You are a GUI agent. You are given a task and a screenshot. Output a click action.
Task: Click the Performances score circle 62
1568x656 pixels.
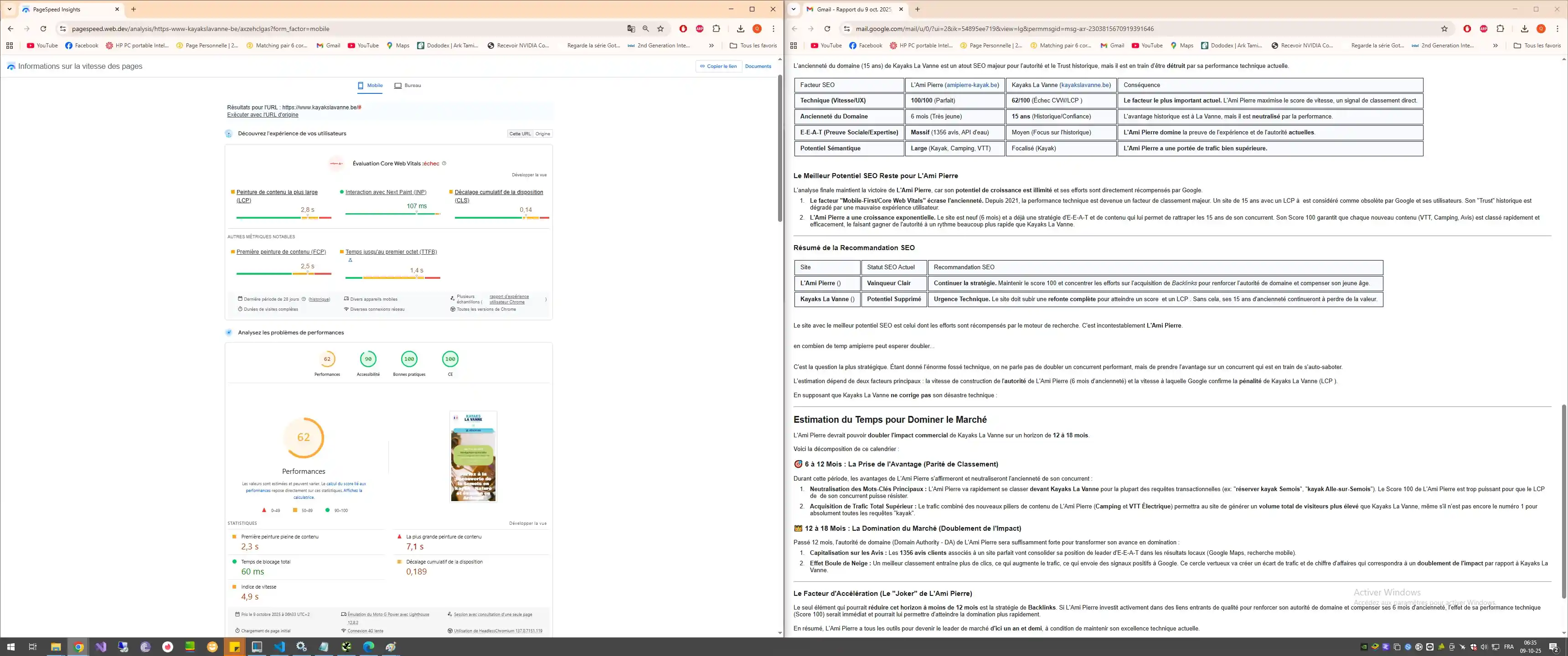[327, 359]
